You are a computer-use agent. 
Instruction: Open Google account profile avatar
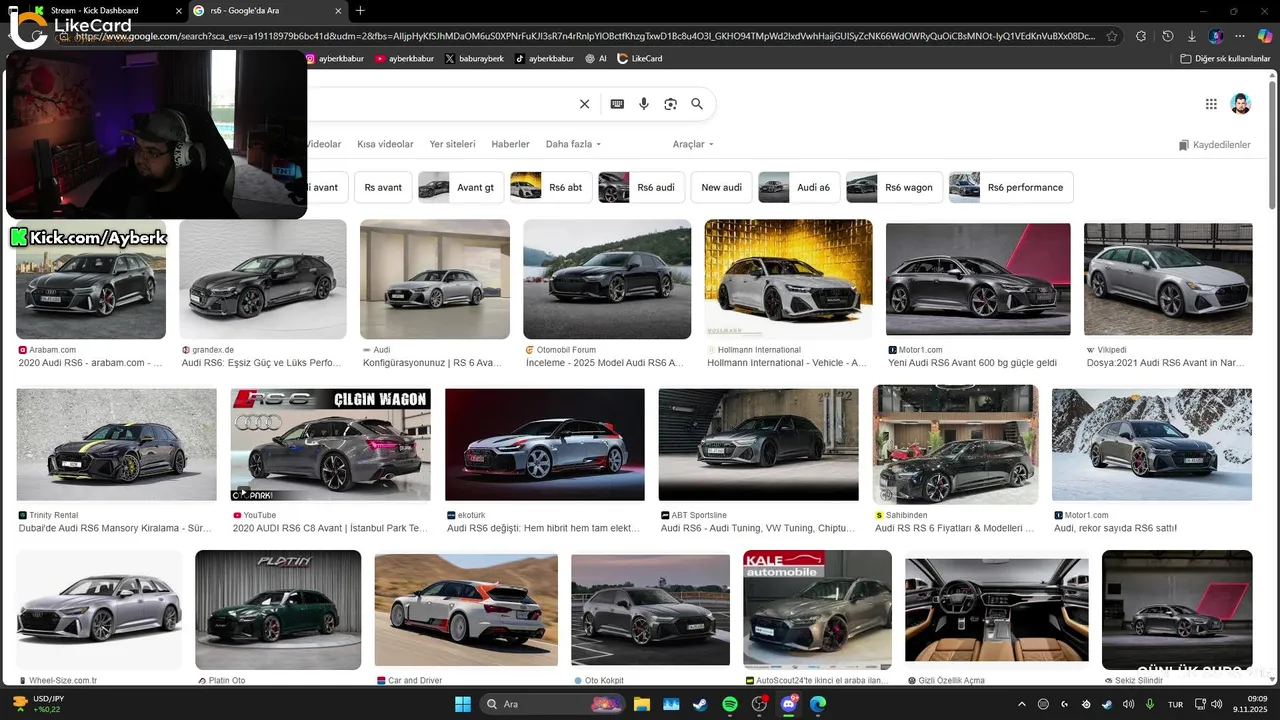1240,104
